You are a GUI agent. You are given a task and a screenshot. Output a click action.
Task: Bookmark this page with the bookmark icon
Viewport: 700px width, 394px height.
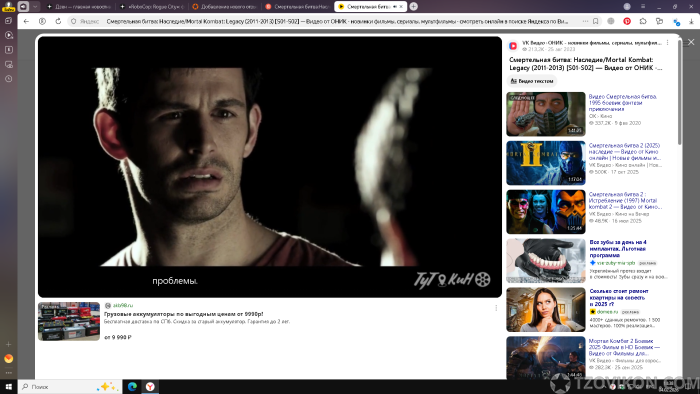tap(596, 21)
